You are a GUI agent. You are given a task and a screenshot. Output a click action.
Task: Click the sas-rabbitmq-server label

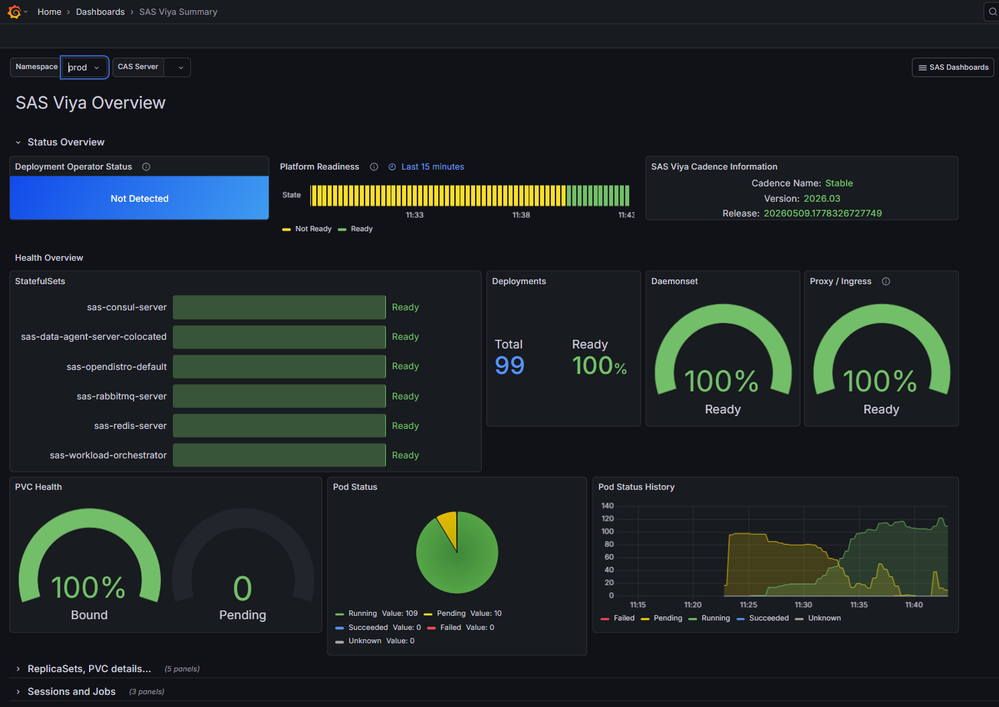tap(121, 396)
